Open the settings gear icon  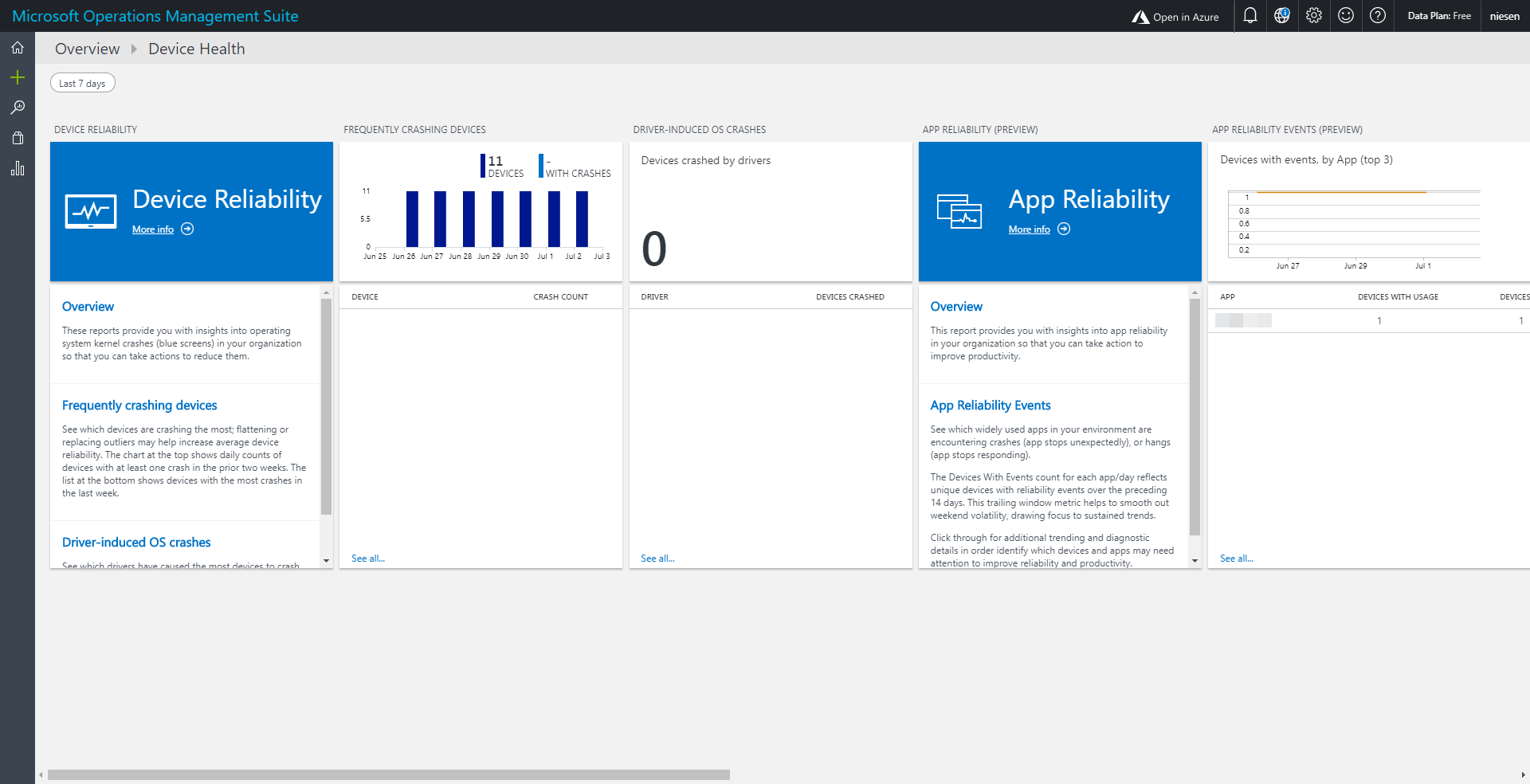[1314, 16]
